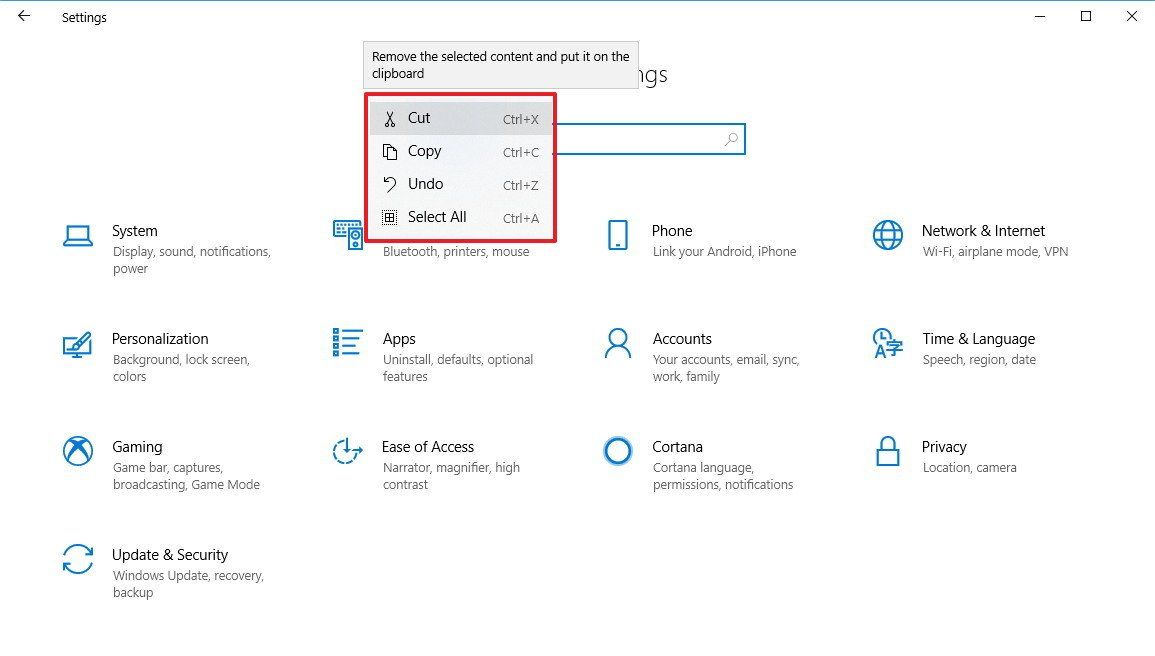Click Undo in the context menu
1155x656 pixels.
[x=425, y=184]
